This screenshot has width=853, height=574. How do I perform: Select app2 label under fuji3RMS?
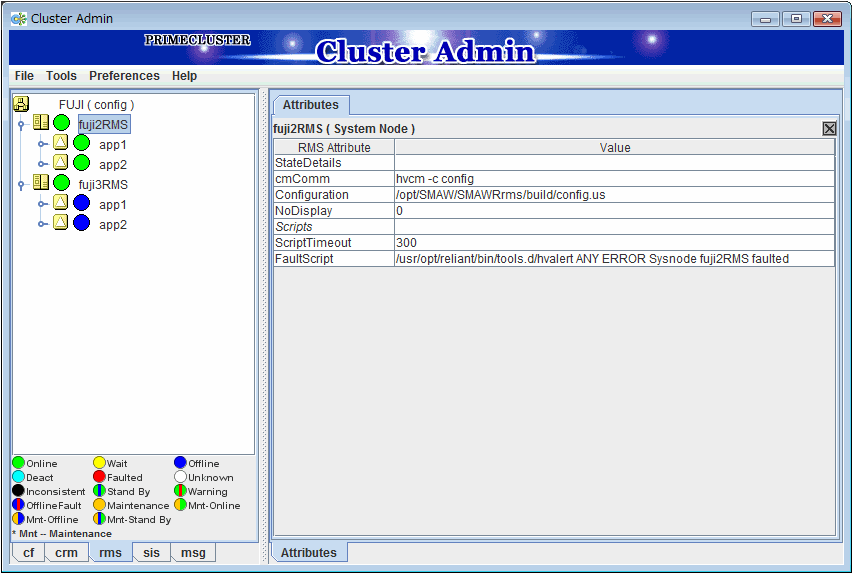113,224
